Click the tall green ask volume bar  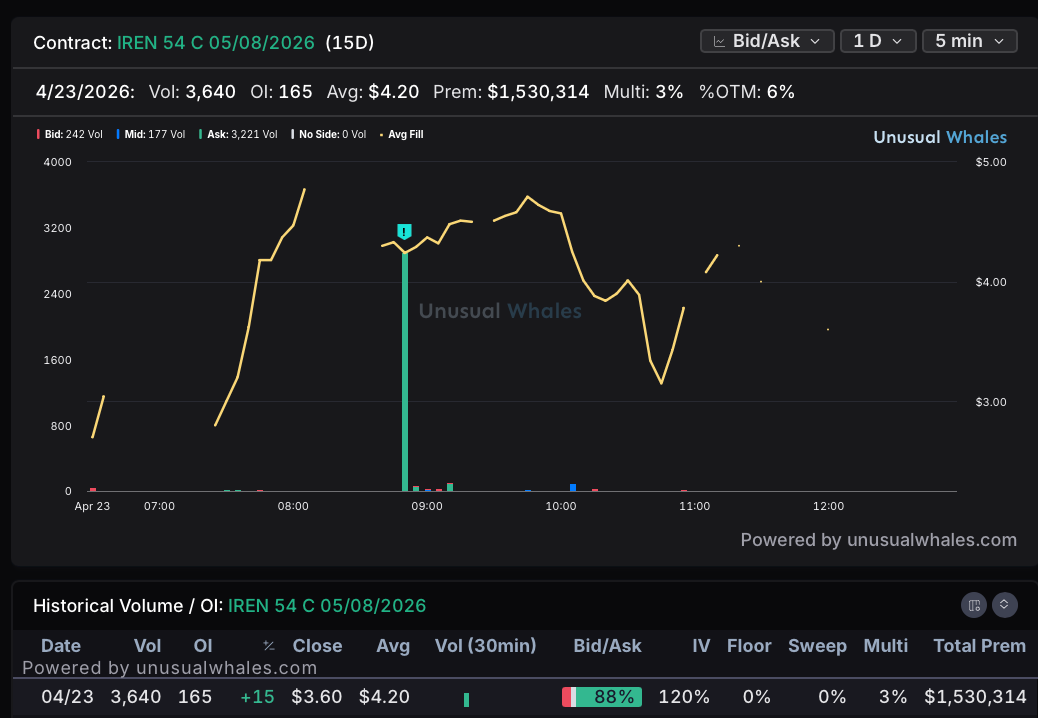click(405, 372)
